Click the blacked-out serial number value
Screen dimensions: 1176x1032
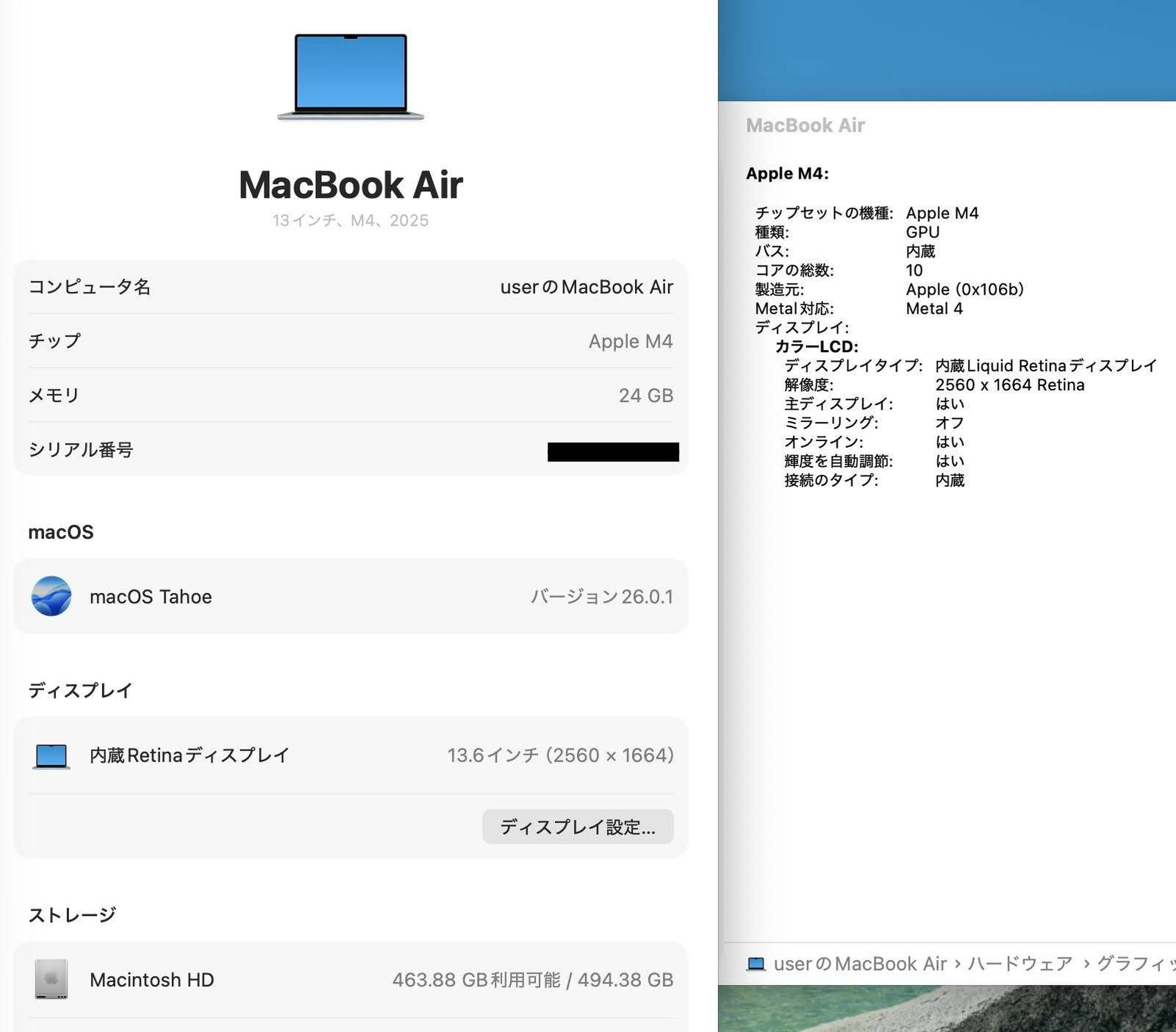613,452
